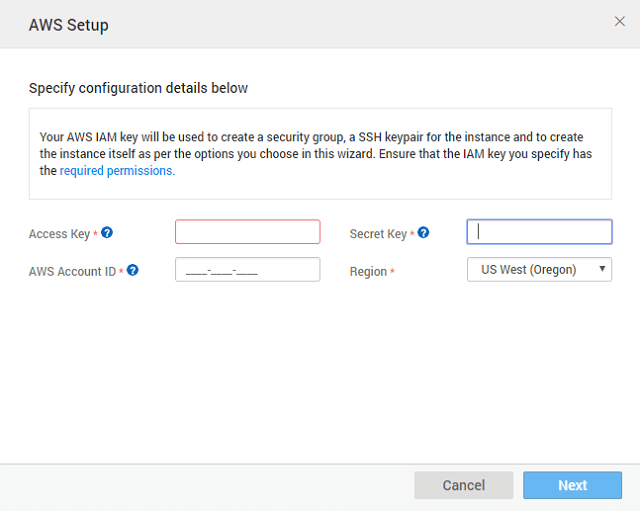Click the IAM key information message box
640x511 pixels.
click(x=319, y=153)
